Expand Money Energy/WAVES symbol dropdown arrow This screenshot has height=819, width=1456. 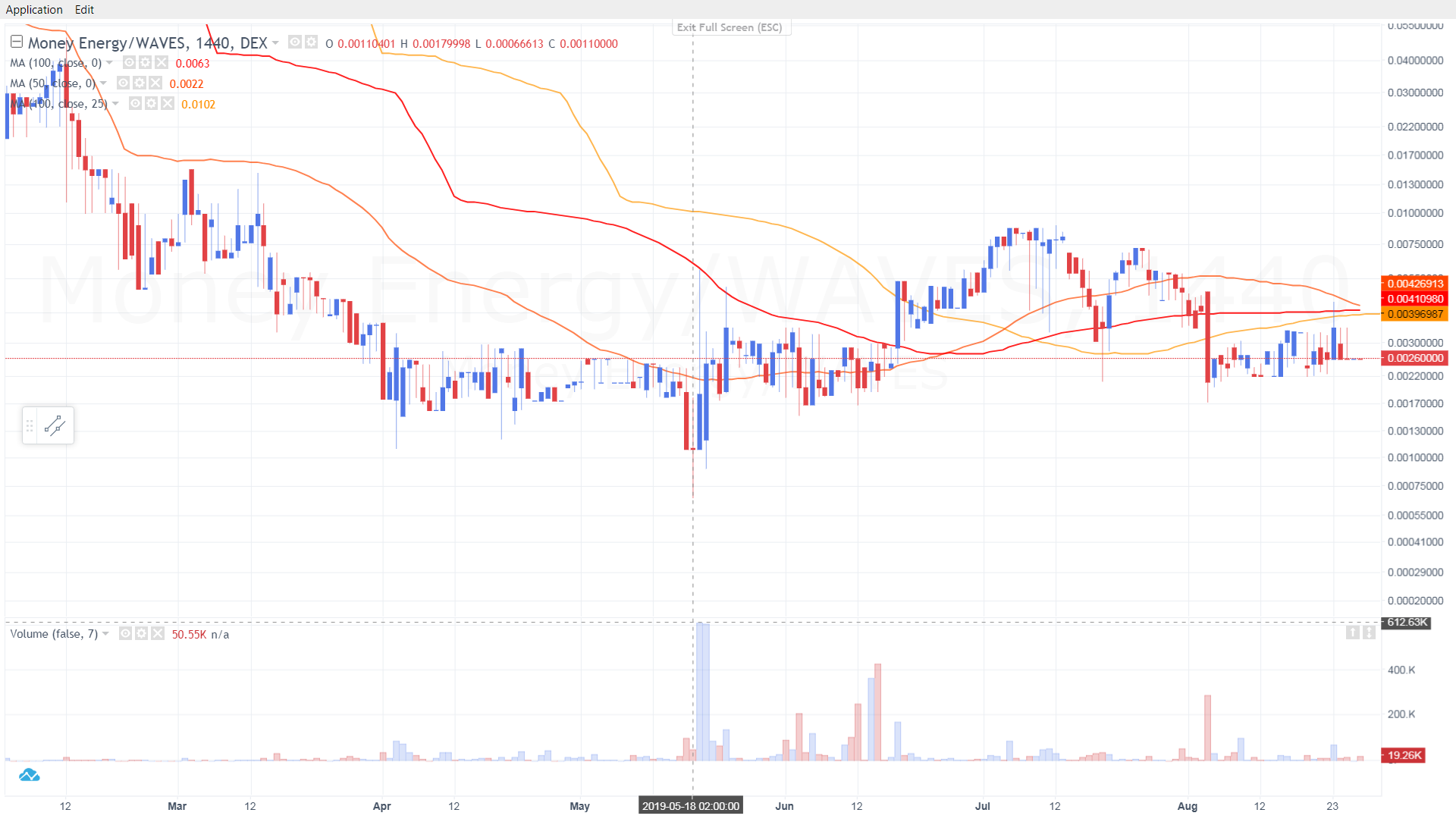(275, 42)
